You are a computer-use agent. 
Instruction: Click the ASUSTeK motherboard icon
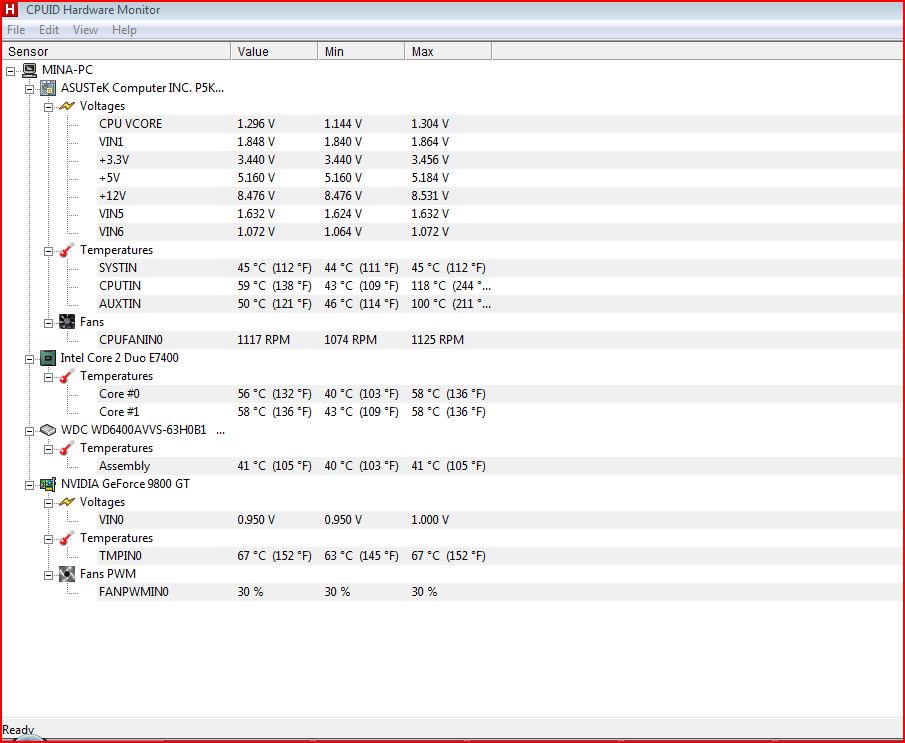pyautogui.click(x=48, y=88)
